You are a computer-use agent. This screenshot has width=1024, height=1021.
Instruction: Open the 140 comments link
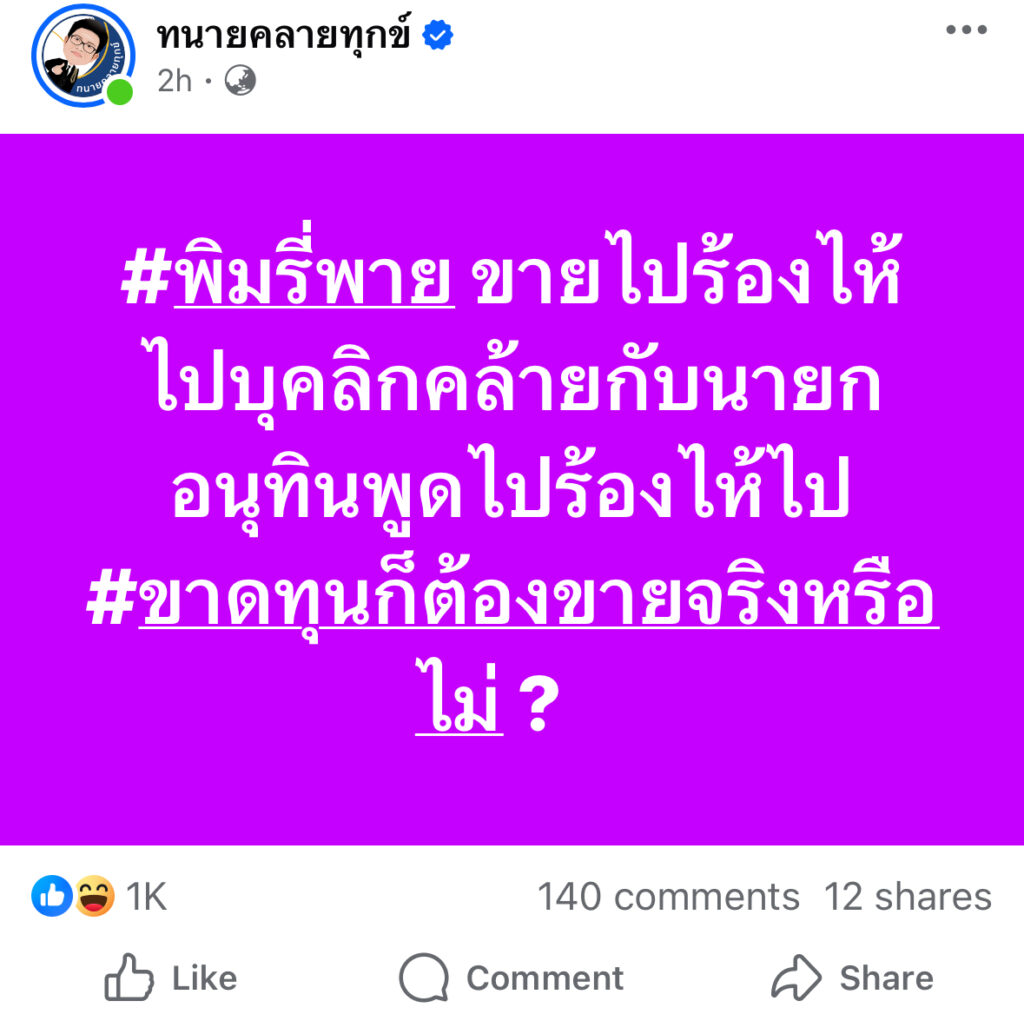click(668, 897)
